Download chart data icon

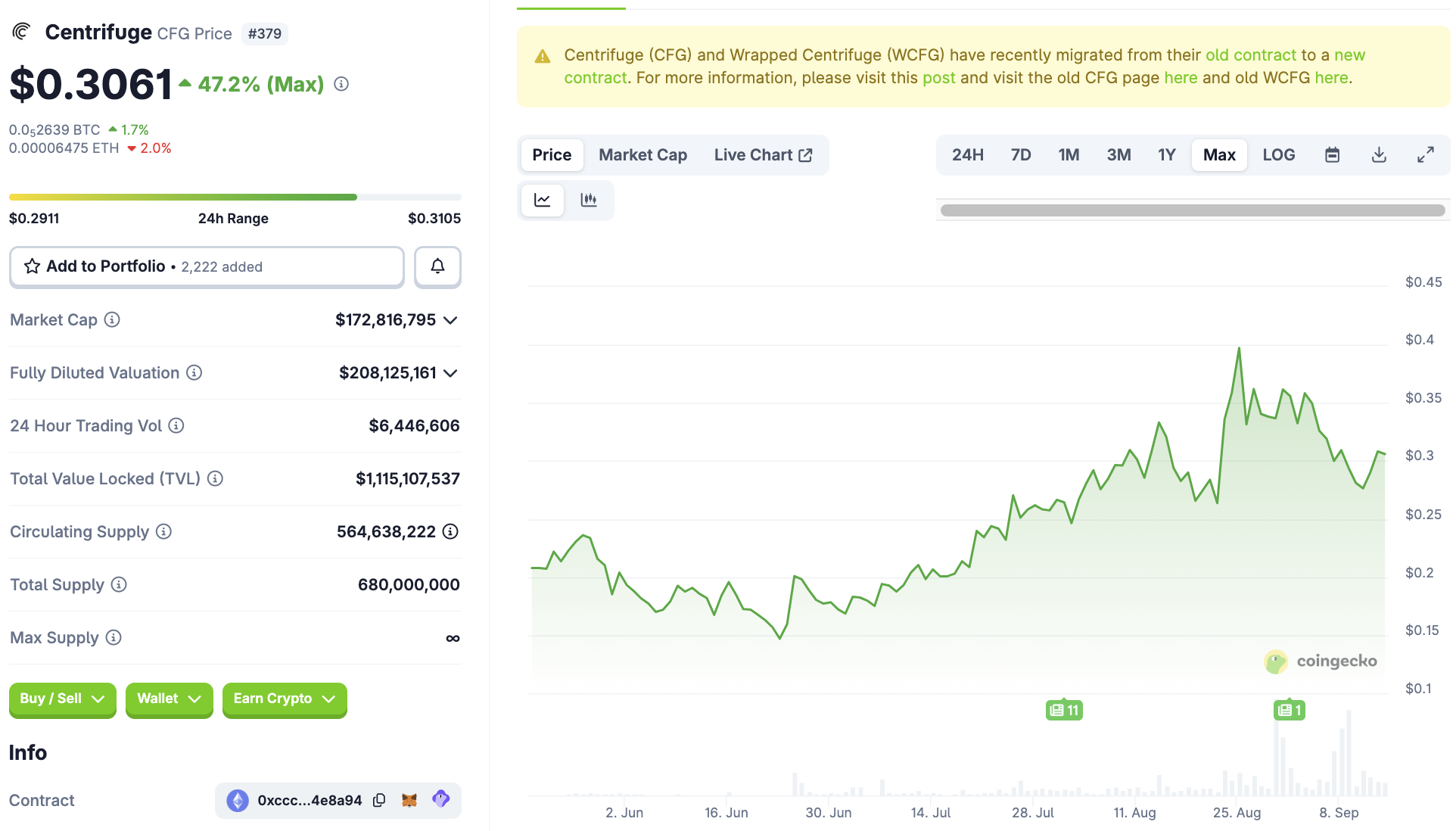(1380, 154)
